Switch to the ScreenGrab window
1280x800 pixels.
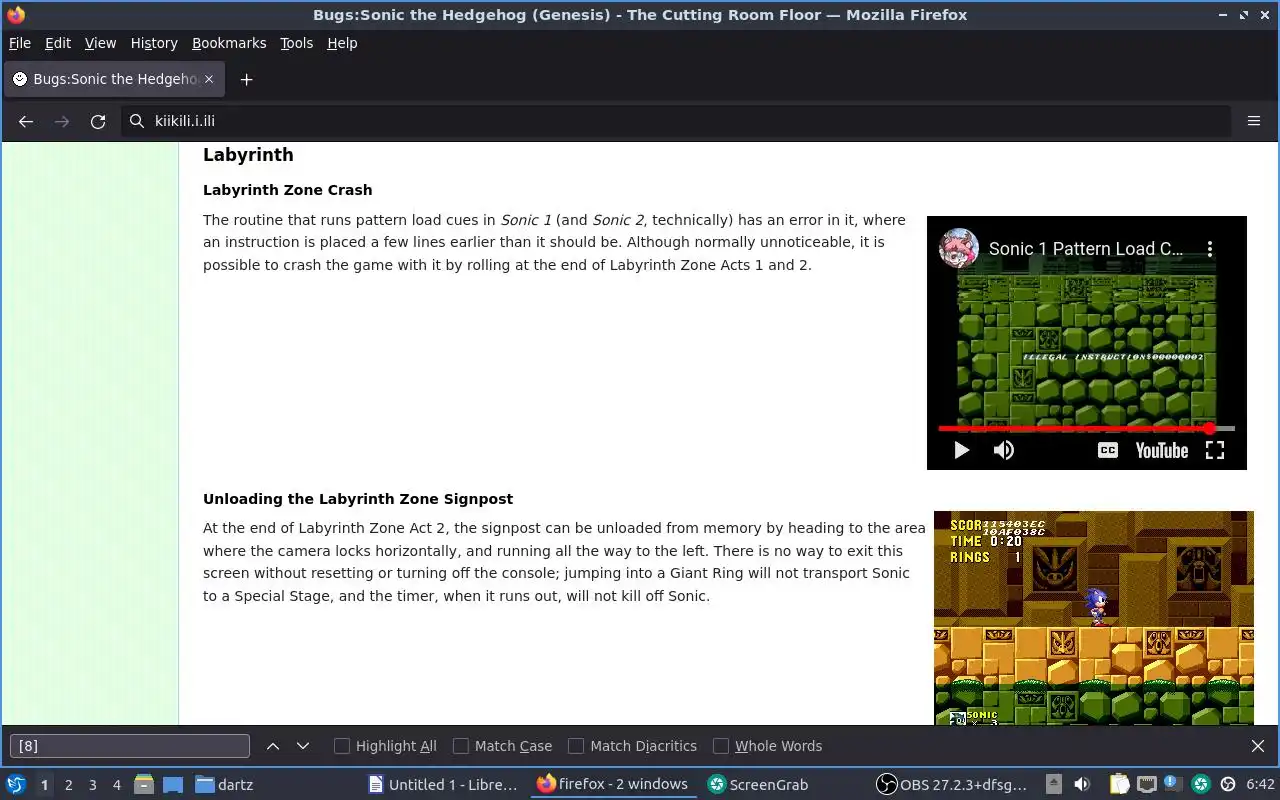pyautogui.click(x=757, y=784)
